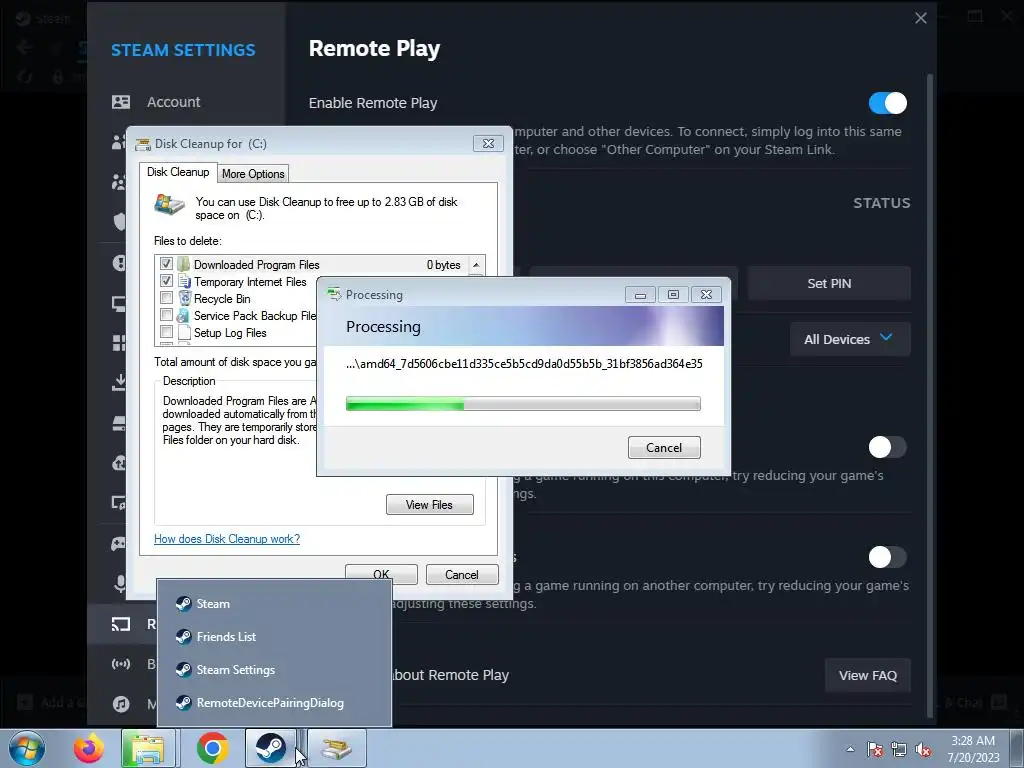The image size is (1024, 768).
Task: Minimize the Processing dialog
Action: point(640,295)
